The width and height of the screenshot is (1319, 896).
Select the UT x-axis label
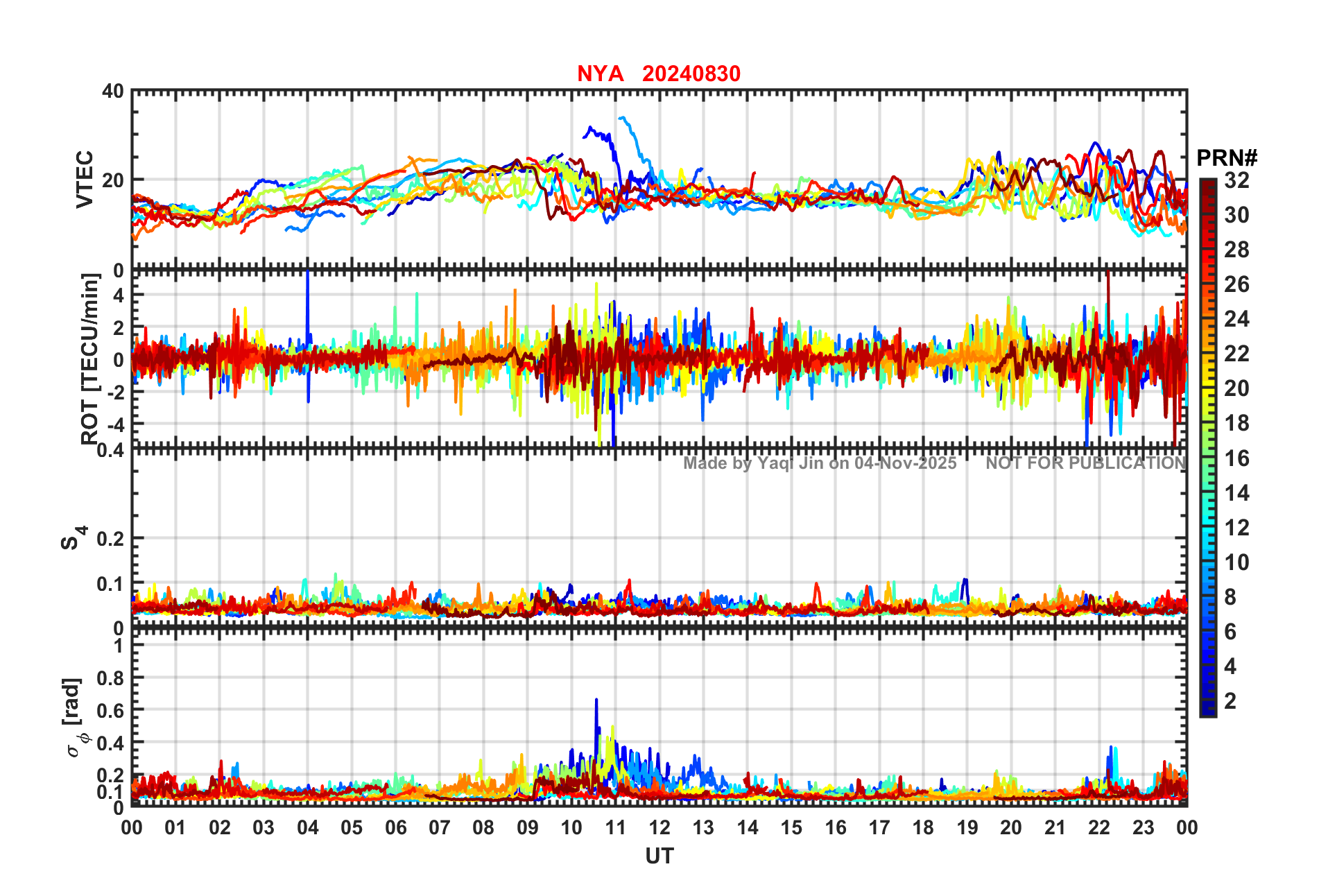click(659, 856)
